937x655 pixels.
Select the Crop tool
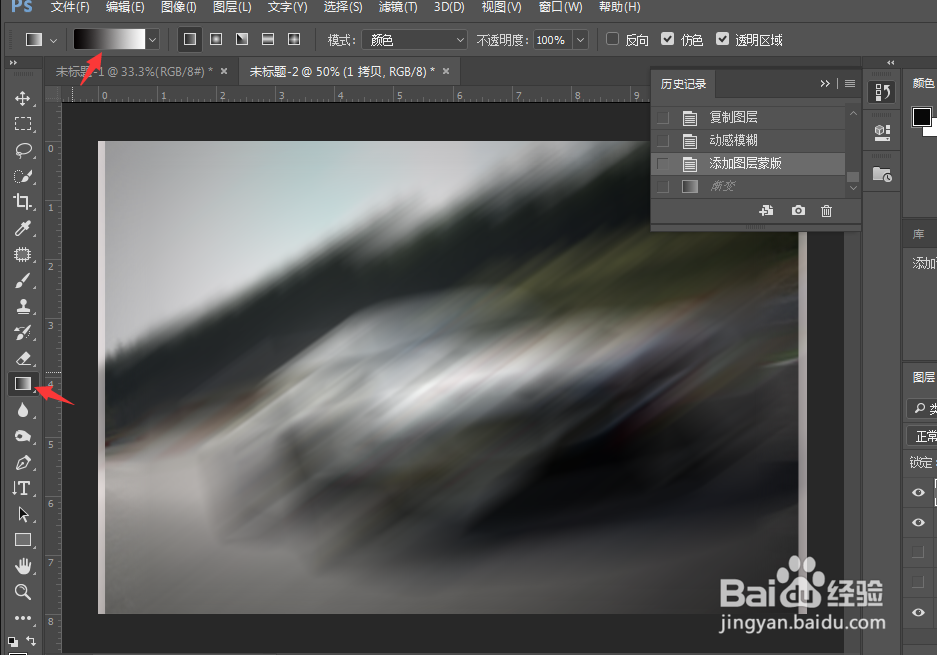(23, 201)
